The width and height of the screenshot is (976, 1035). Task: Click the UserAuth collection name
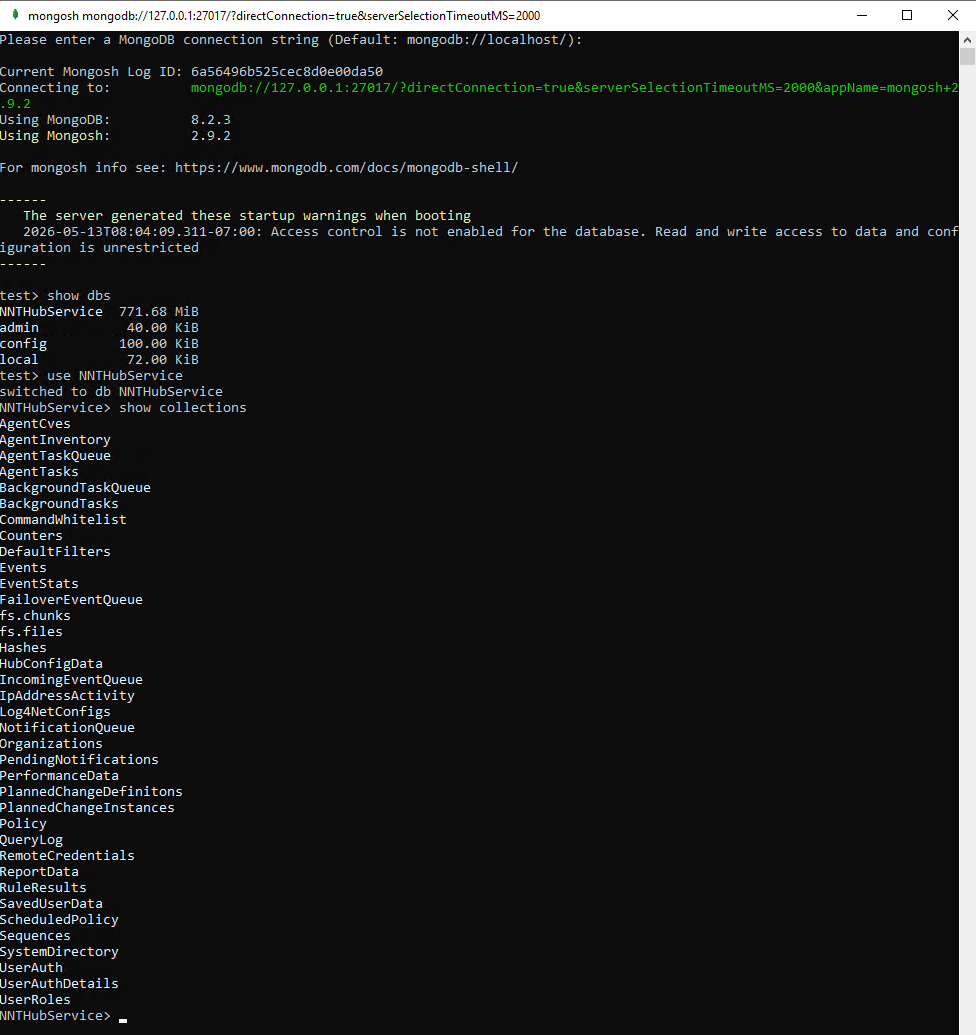31,968
